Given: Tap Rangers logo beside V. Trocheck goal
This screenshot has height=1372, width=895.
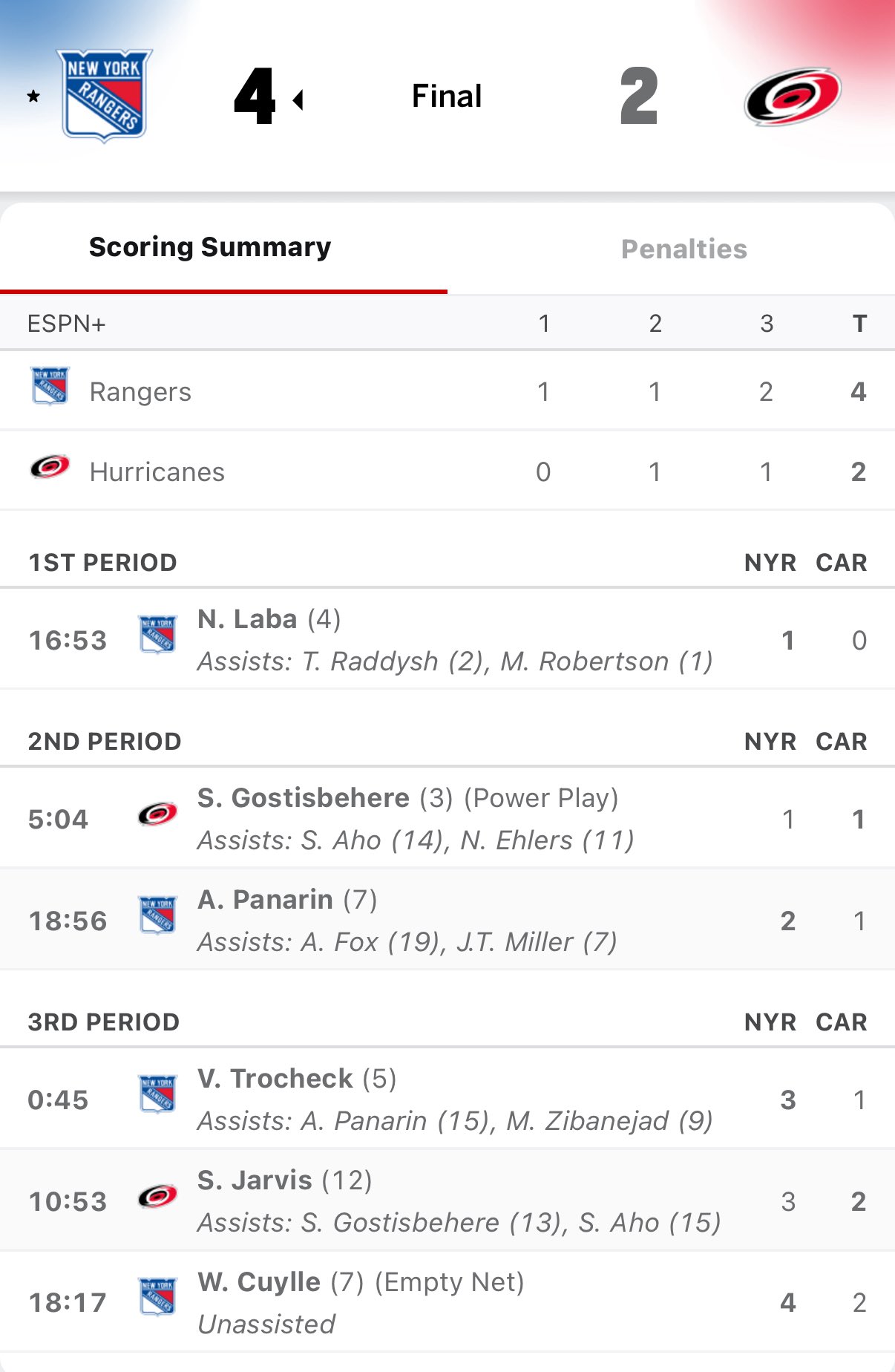Looking at the screenshot, I should 158,1094.
